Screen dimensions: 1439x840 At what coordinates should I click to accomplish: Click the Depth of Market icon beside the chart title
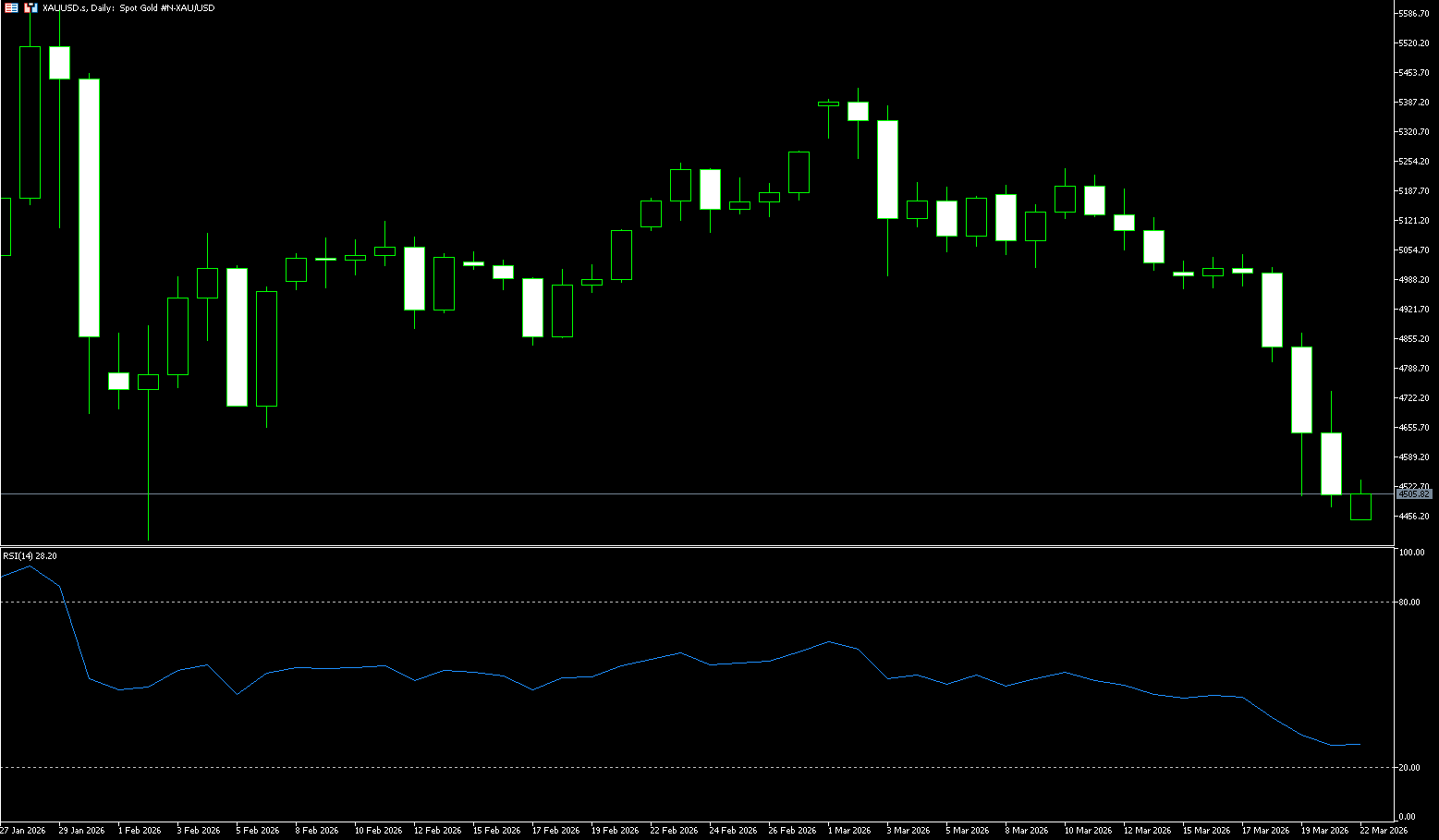click(x=30, y=7)
